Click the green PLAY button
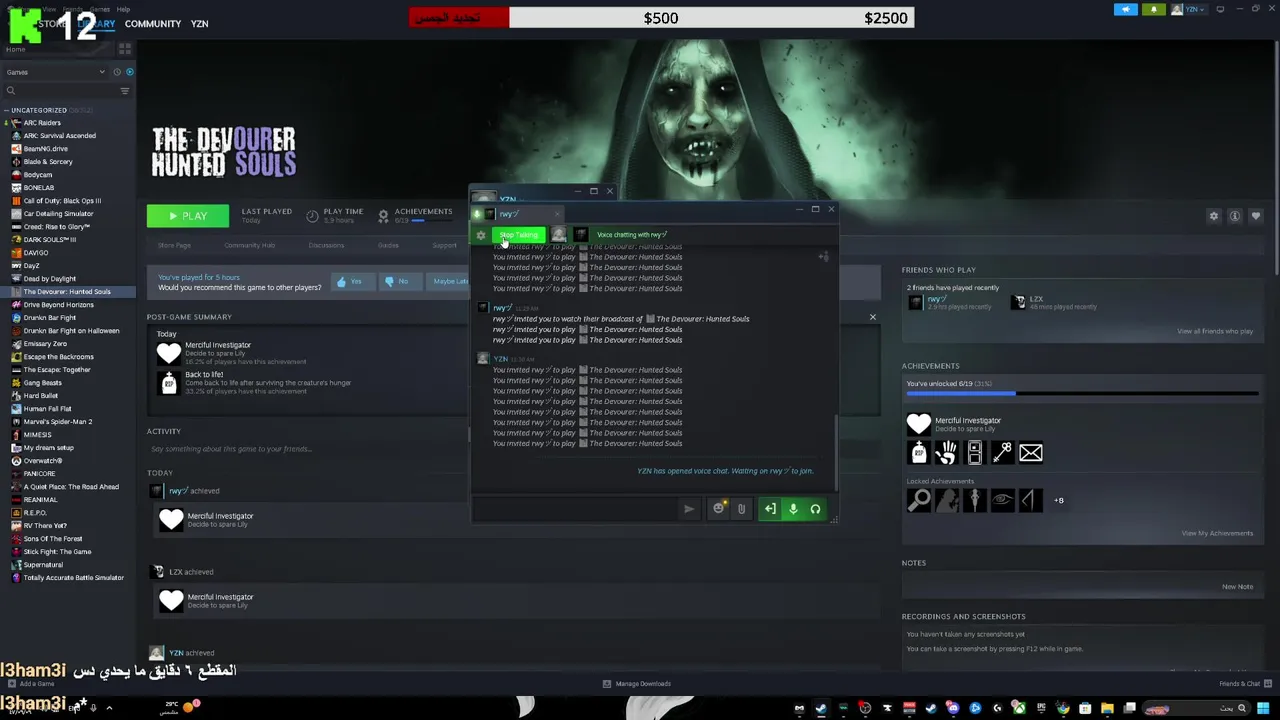The width and height of the screenshot is (1280, 720). point(188,216)
